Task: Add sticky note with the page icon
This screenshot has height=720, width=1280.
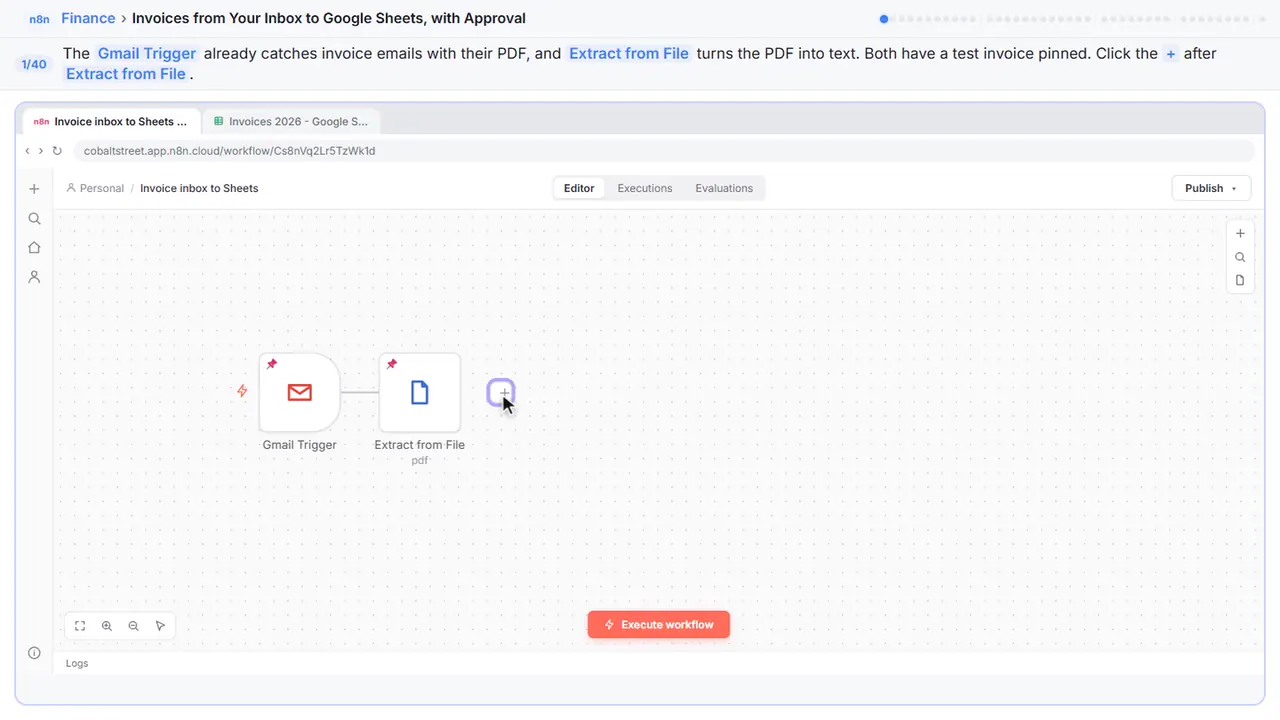Action: click(1240, 280)
